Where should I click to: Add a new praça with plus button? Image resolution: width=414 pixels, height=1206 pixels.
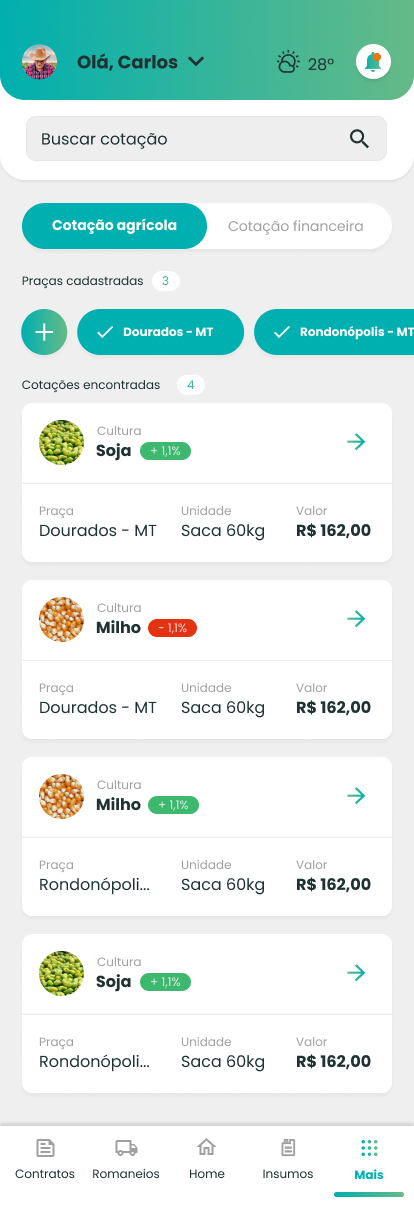tap(44, 332)
